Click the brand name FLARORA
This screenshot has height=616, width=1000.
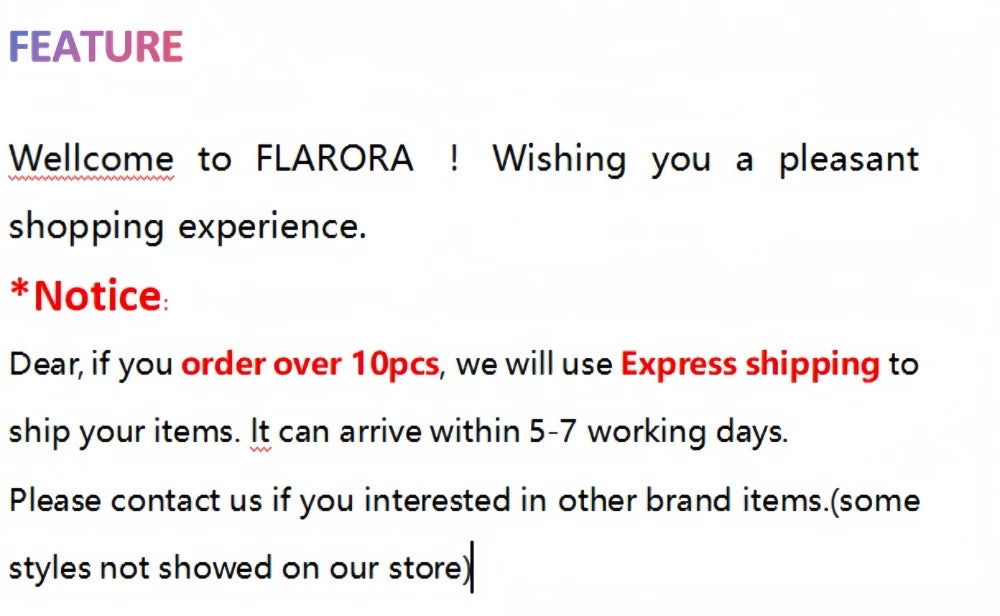[x=334, y=159]
